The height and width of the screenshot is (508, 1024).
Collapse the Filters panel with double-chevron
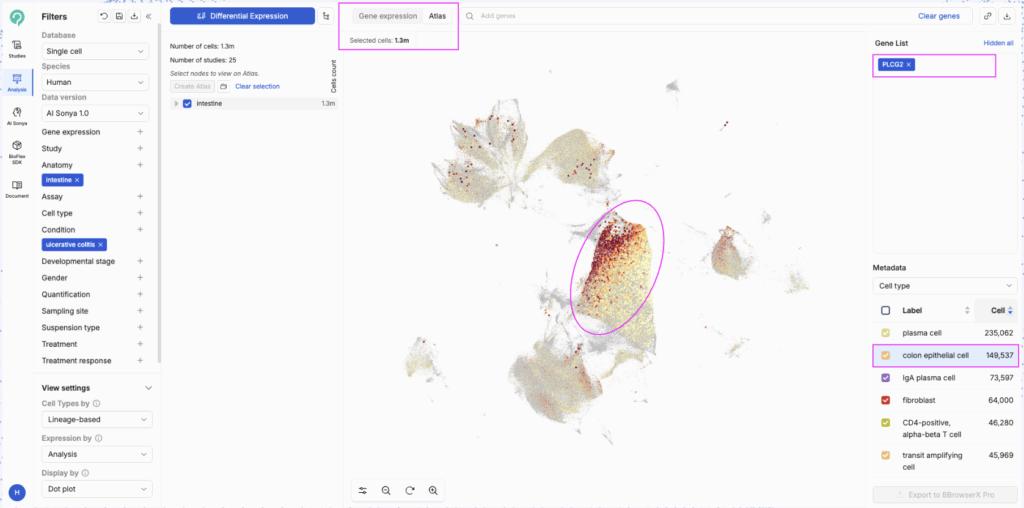point(149,17)
